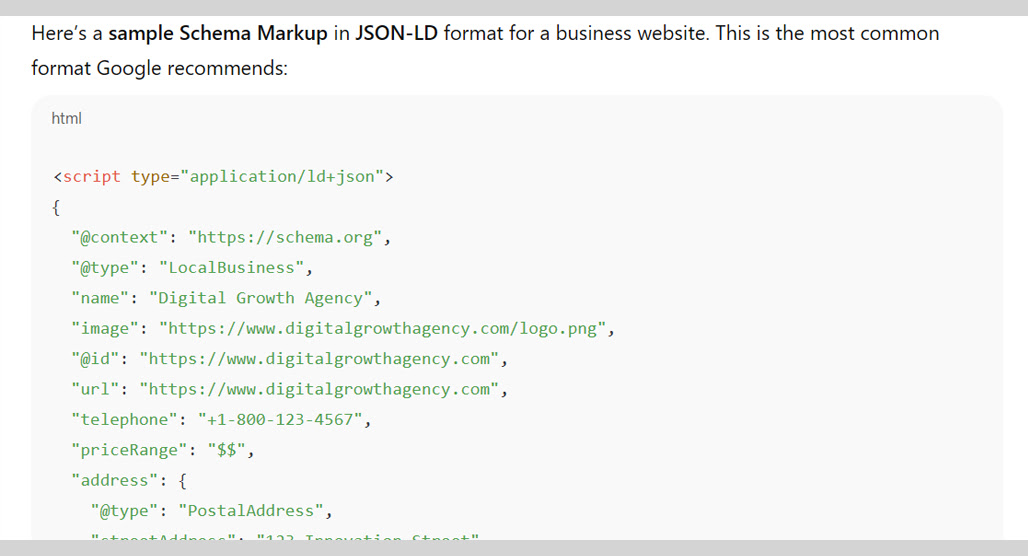Click the "@id" URL line
Image resolution: width=1028 pixels, height=556 pixels.
(289, 359)
